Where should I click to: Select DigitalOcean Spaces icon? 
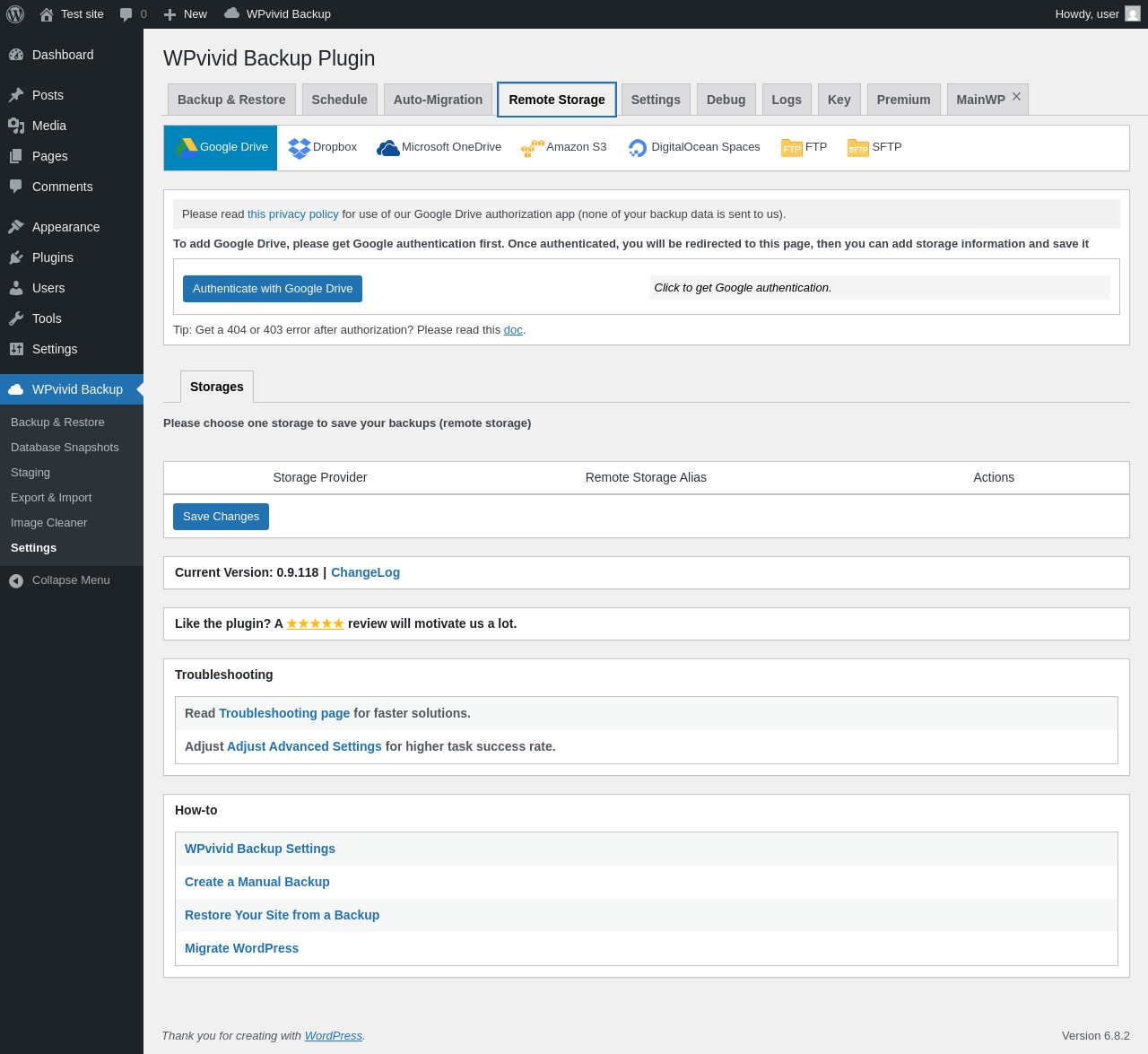point(638,148)
